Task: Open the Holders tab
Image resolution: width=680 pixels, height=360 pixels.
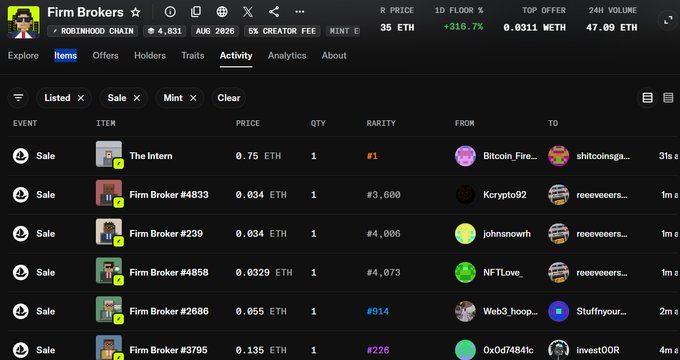Action: pyautogui.click(x=150, y=56)
